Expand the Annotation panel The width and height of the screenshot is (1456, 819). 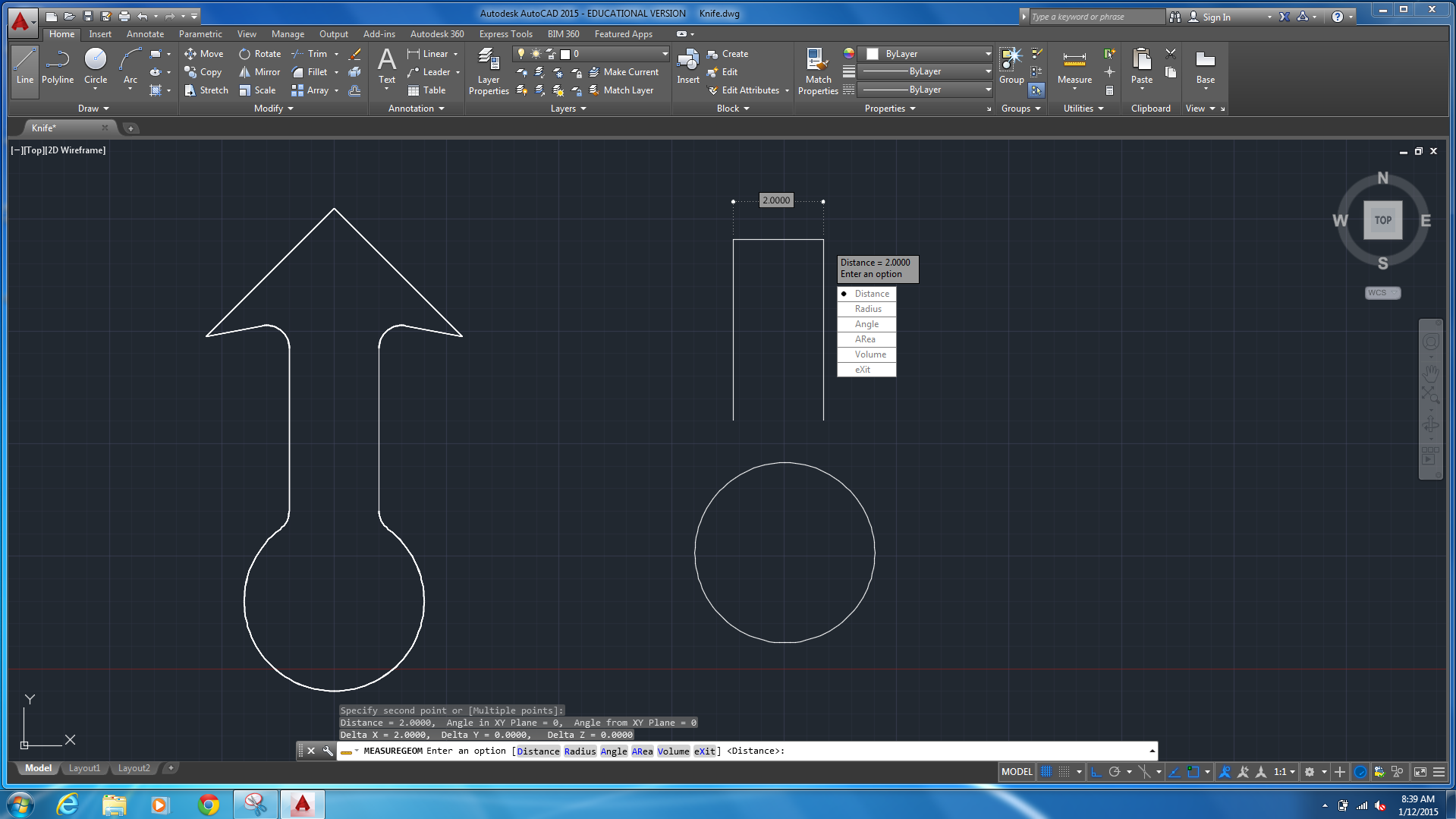tap(417, 109)
